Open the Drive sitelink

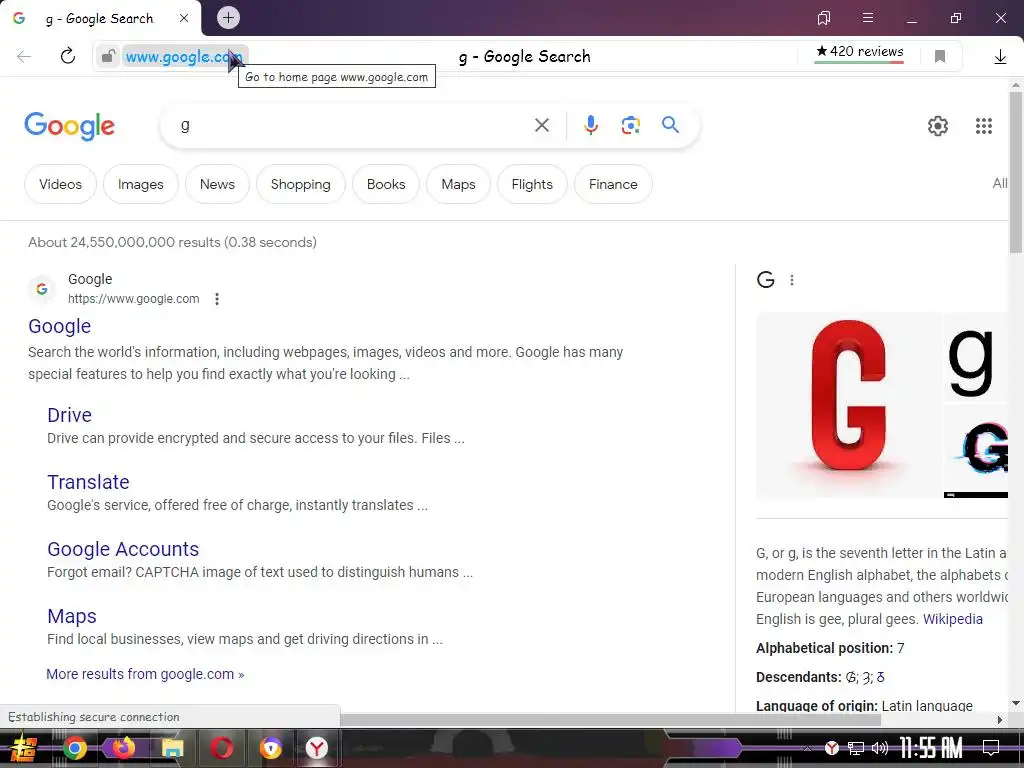(69, 415)
